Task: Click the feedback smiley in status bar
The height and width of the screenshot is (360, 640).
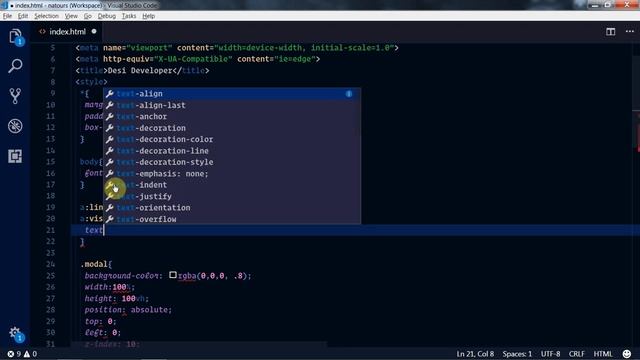Action: point(627,354)
